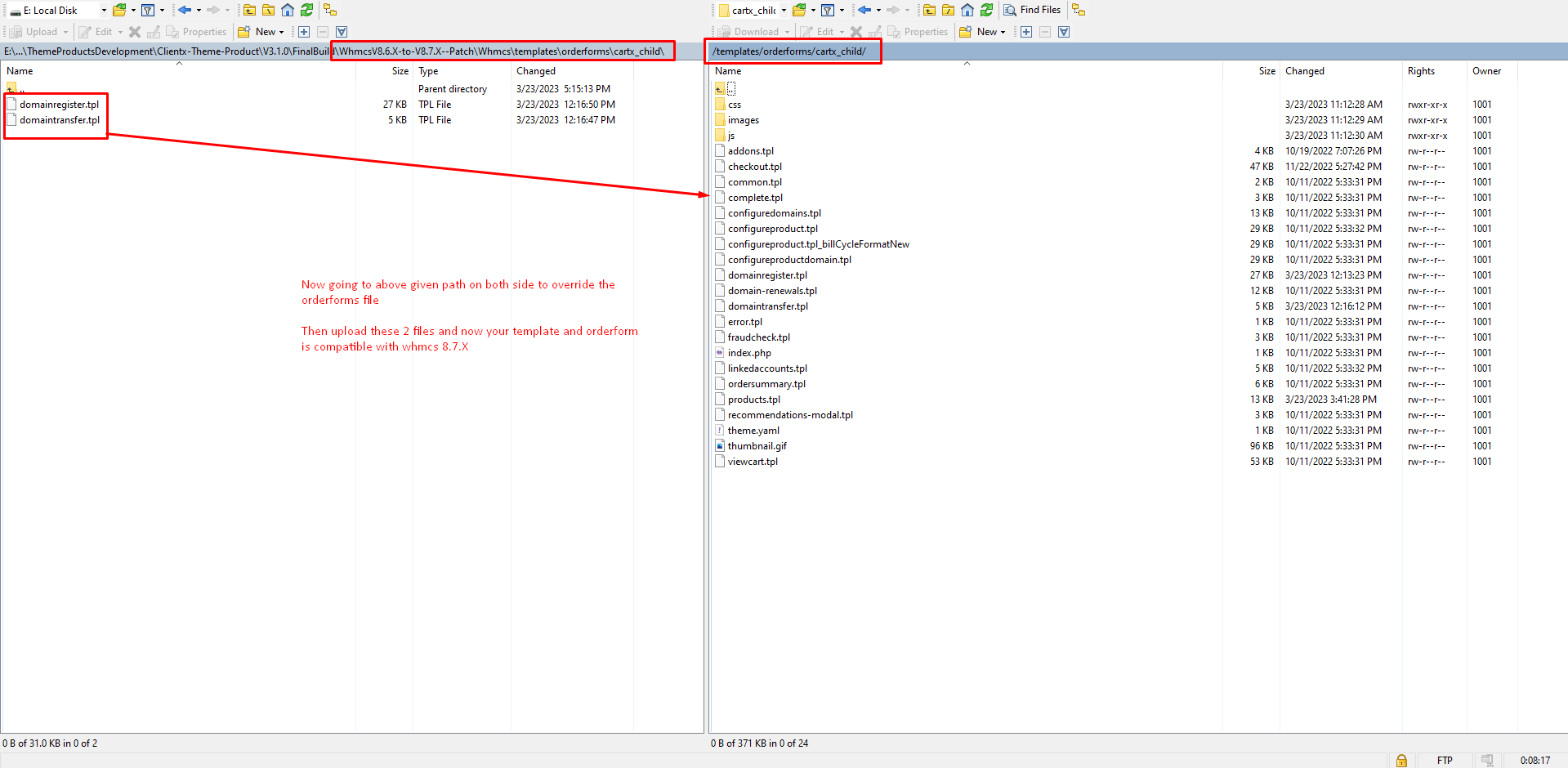Select checkout.tpl in the remote panel
The width and height of the screenshot is (1568, 768).
[x=754, y=167]
